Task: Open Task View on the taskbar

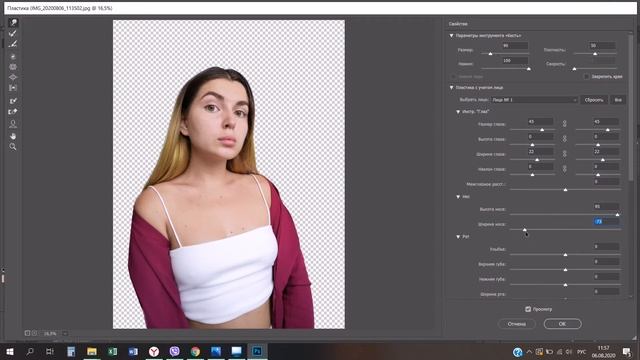Action: (50, 351)
